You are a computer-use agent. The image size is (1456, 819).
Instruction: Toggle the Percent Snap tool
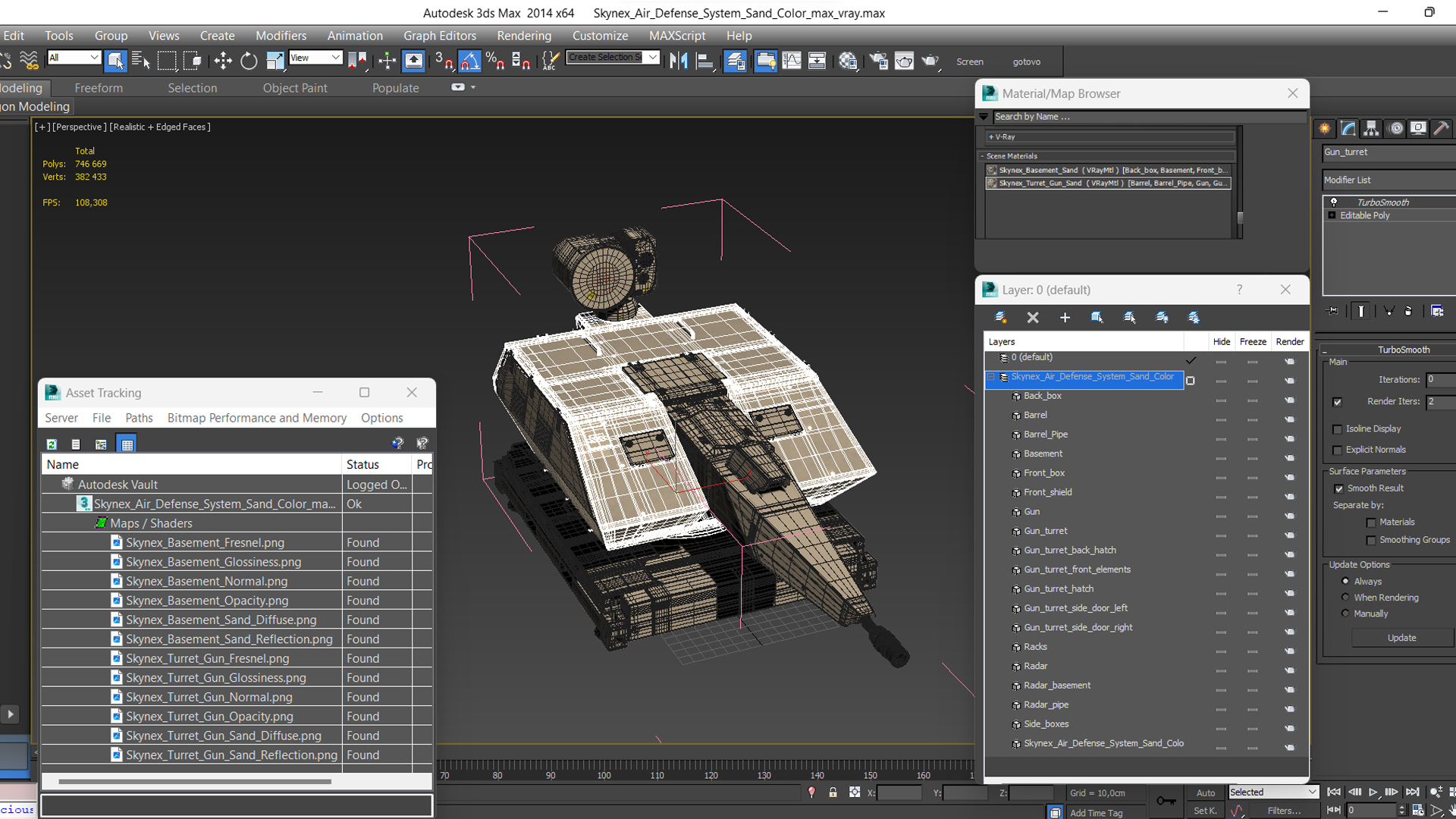pos(495,61)
